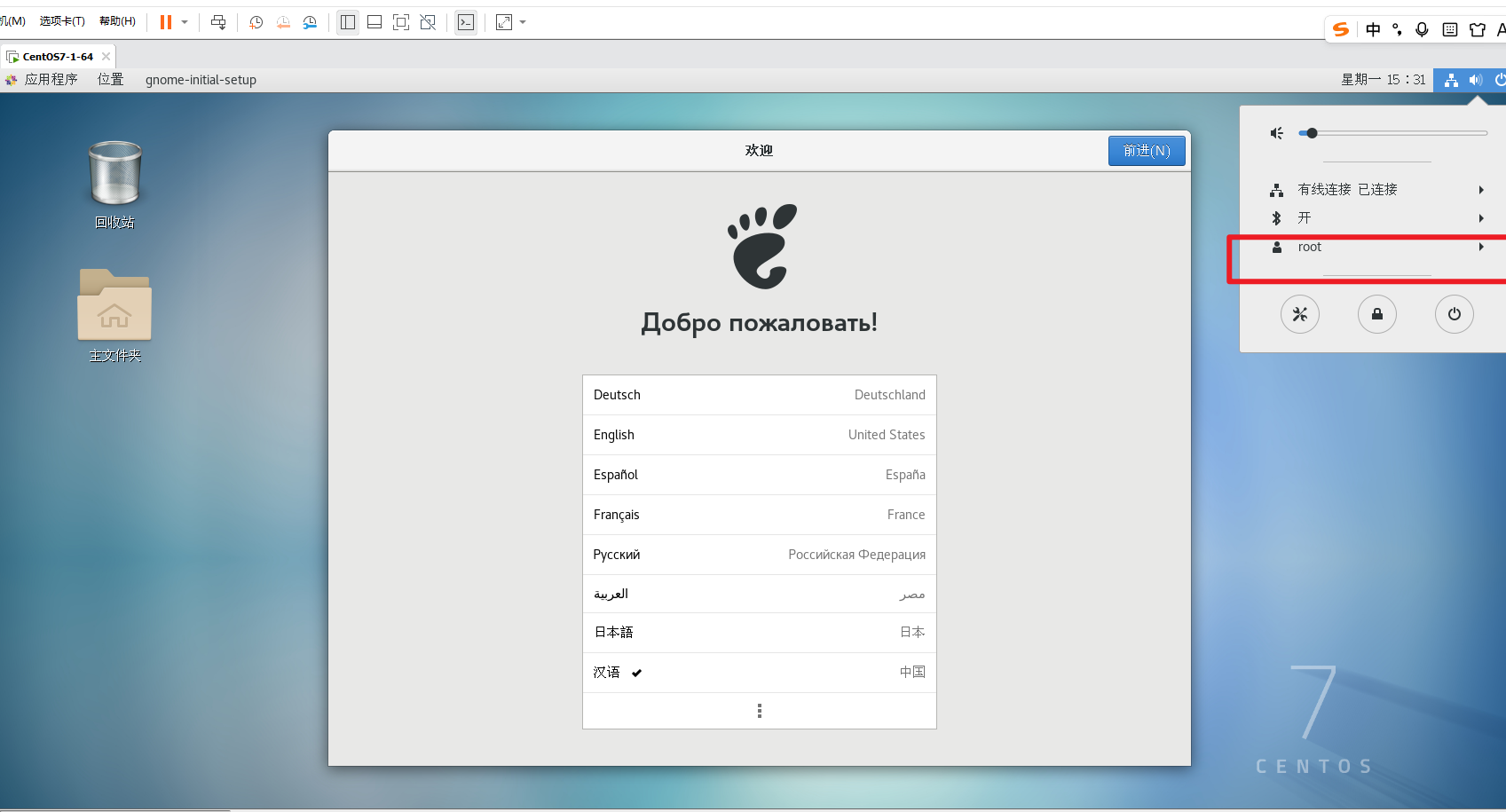1506x812 pixels.
Task: Expand the root user submenu
Action: 1377,247
